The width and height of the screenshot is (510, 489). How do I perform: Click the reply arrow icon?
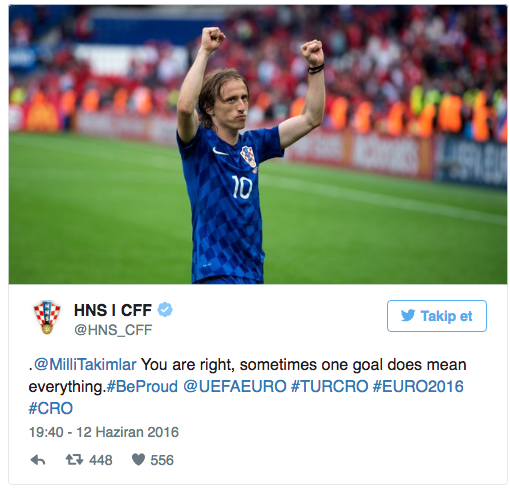[x=38, y=460]
